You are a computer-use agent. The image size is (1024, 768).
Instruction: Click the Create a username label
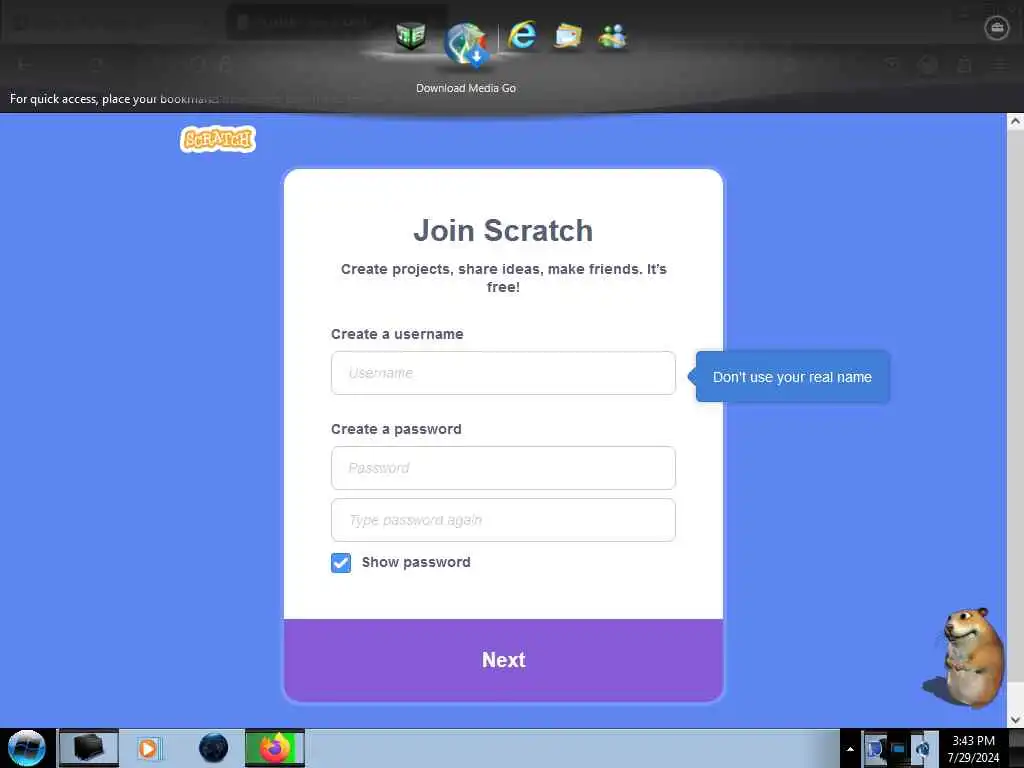[397, 334]
